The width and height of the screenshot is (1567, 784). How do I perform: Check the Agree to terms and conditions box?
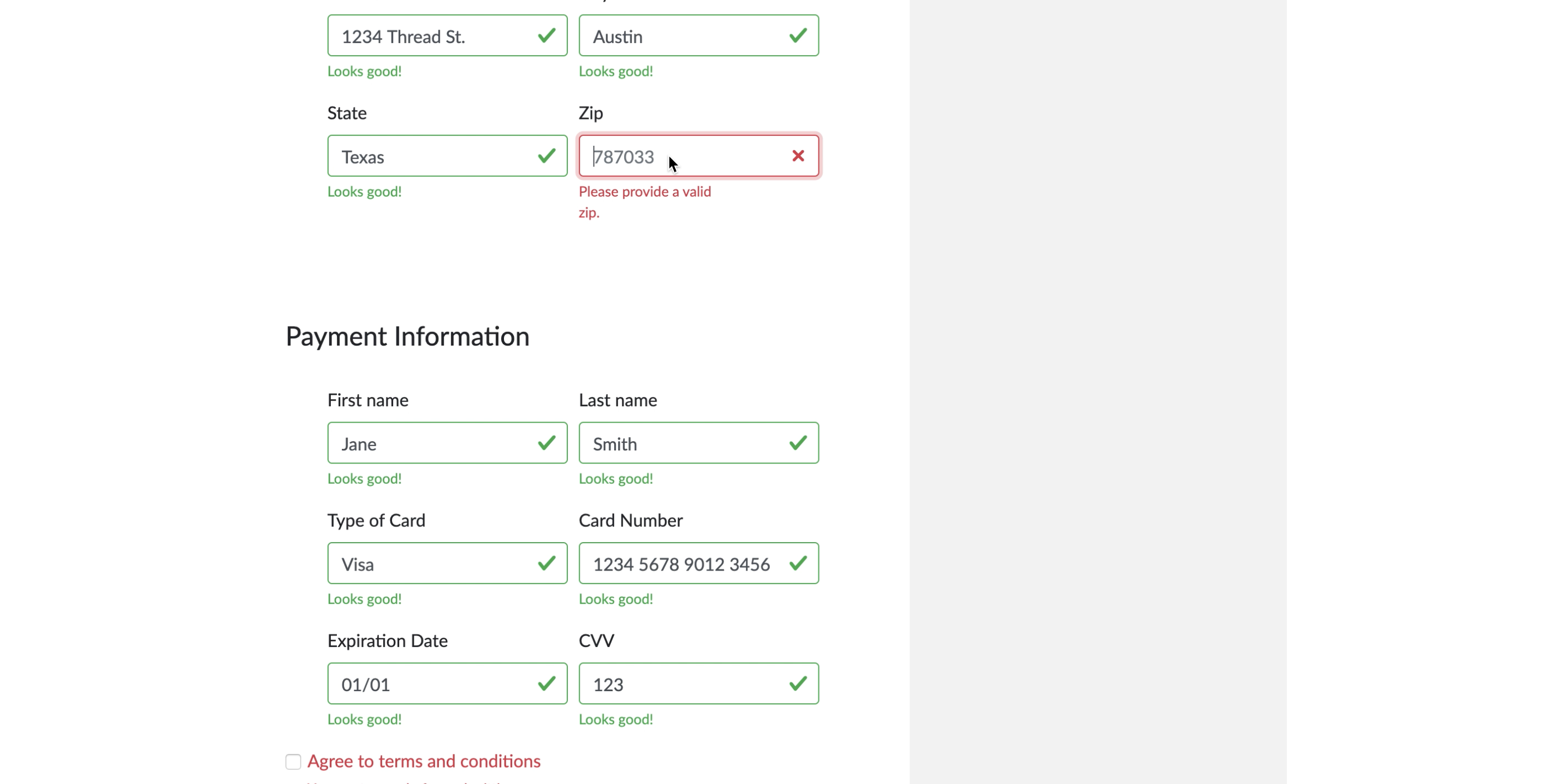[293, 762]
